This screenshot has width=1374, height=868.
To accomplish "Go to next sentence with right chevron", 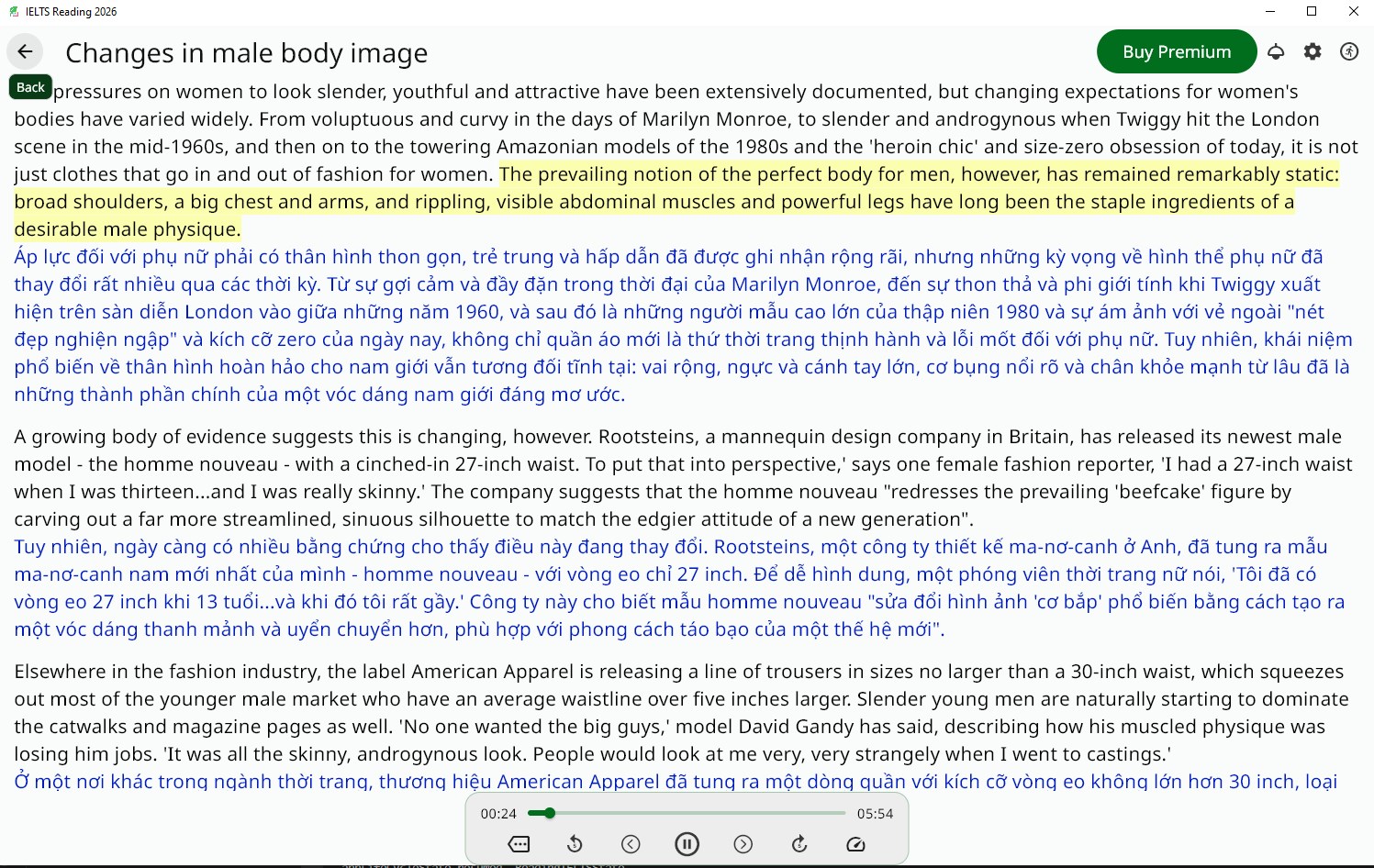I will coord(743,844).
